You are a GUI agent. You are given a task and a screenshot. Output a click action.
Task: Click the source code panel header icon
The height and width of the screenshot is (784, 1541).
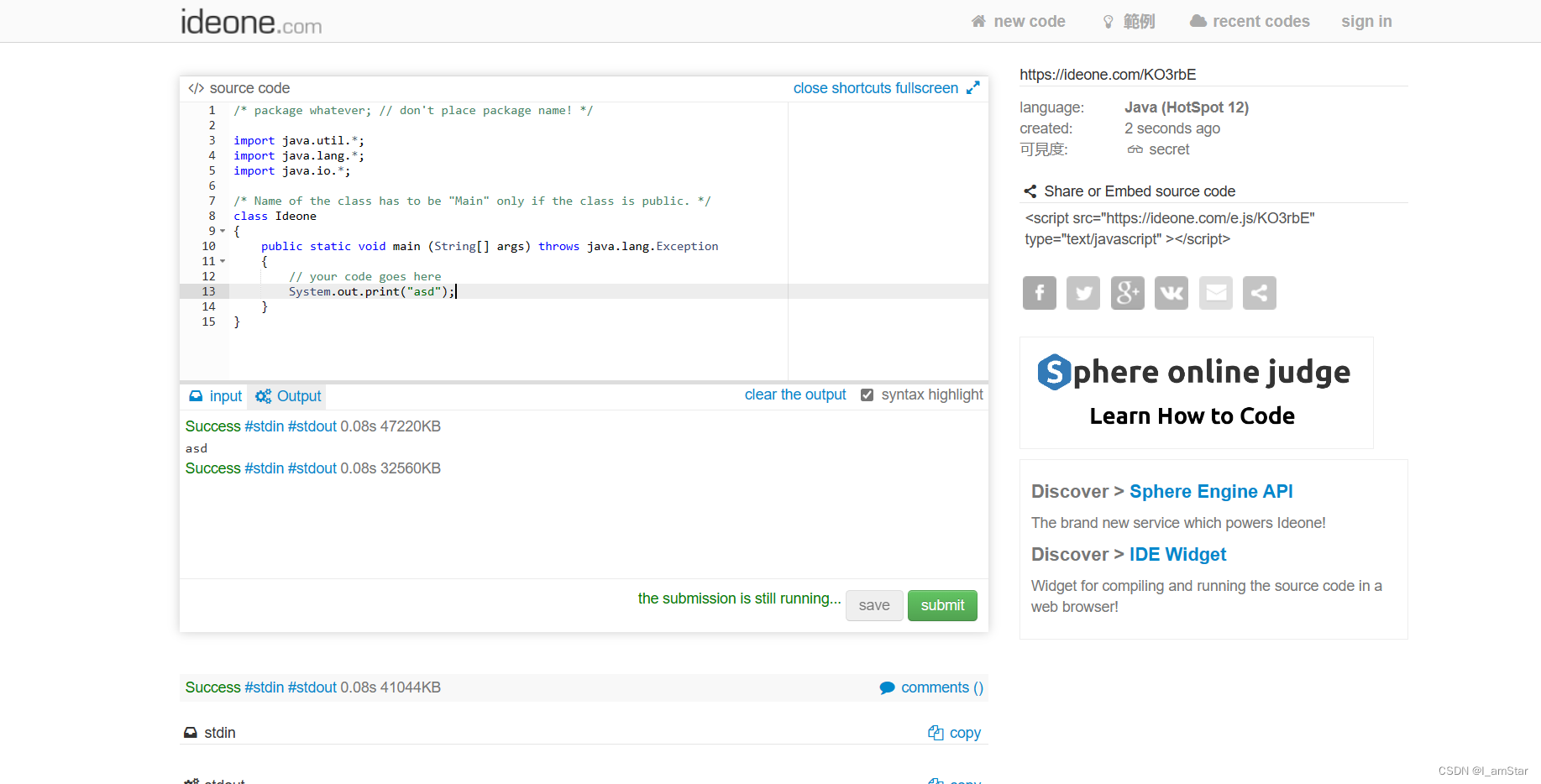pyautogui.click(x=196, y=88)
